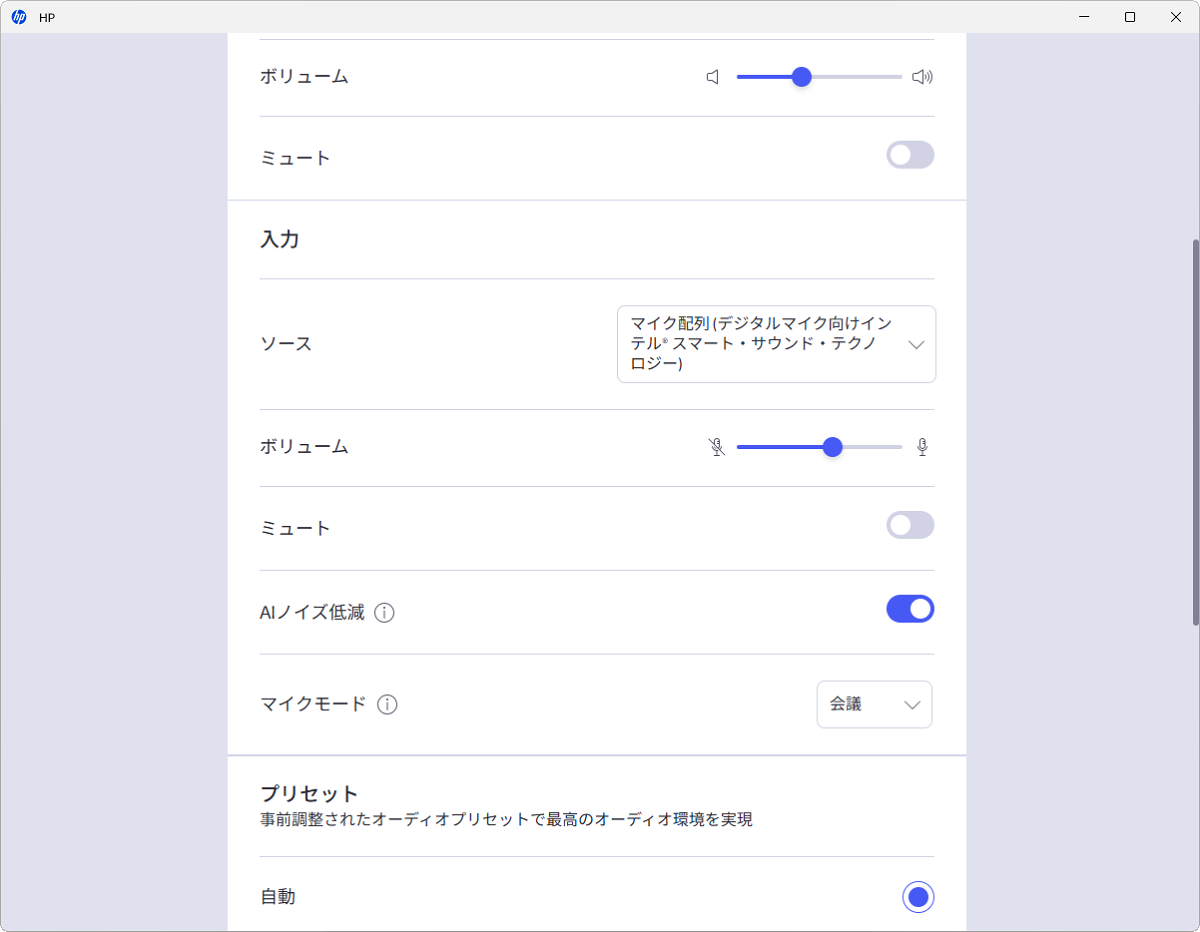Click the 自動 preset label

278,897
